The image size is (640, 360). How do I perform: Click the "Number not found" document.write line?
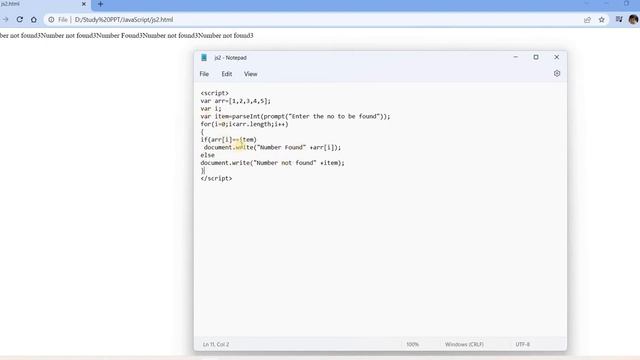click(272, 163)
